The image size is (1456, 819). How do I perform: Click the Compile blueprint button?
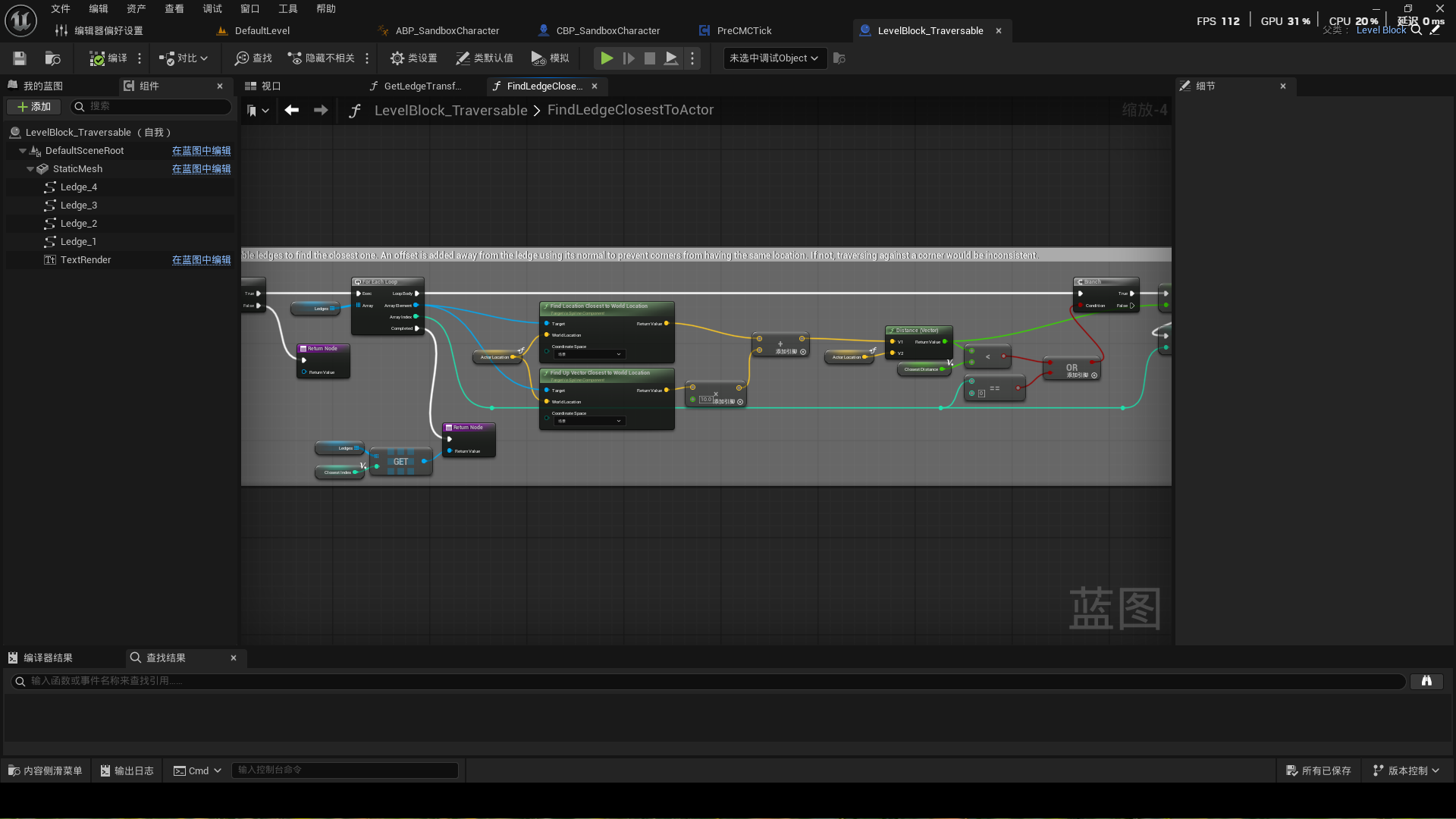click(x=108, y=58)
